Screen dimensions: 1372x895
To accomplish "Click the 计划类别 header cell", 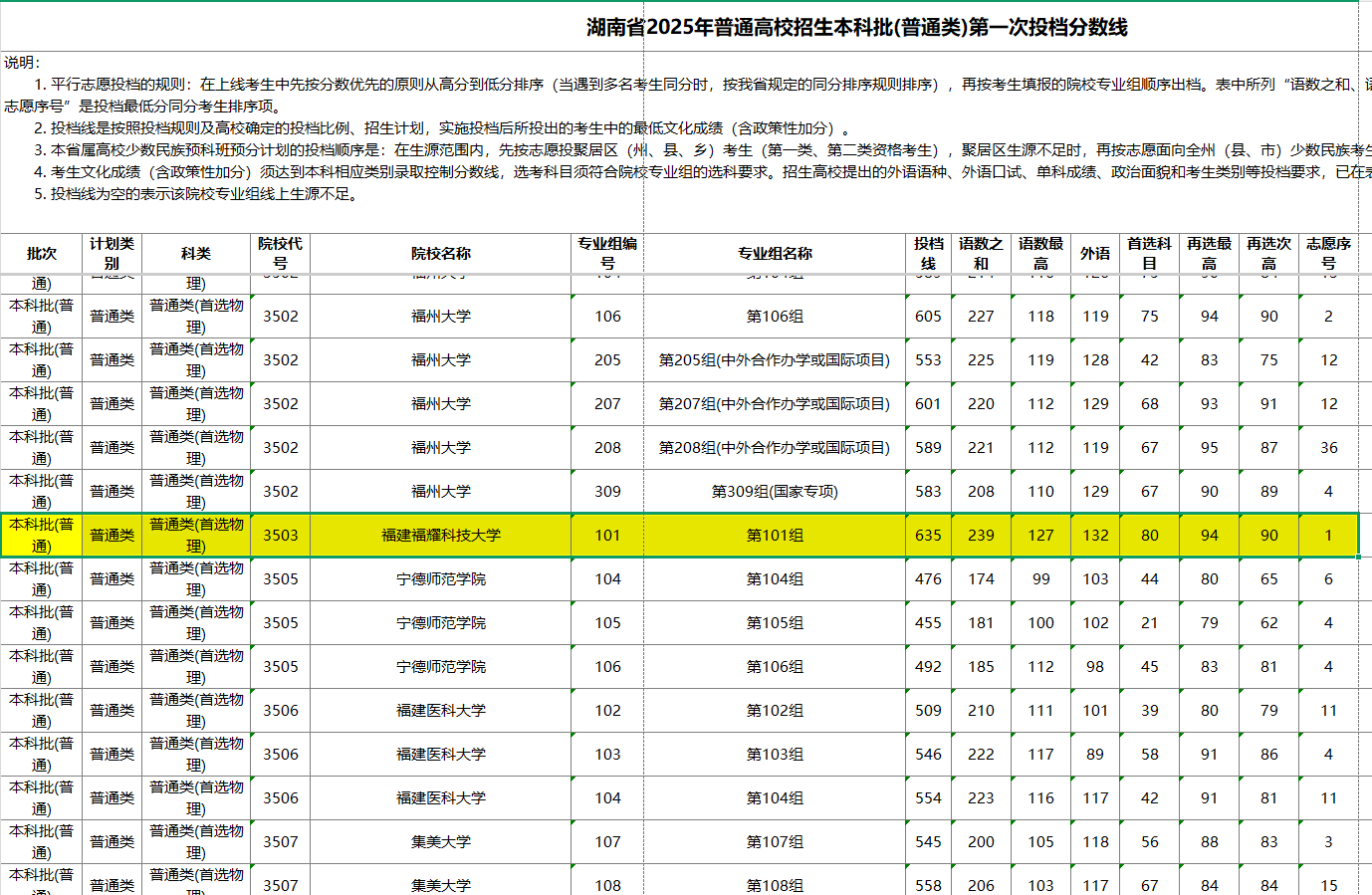I will [112, 254].
